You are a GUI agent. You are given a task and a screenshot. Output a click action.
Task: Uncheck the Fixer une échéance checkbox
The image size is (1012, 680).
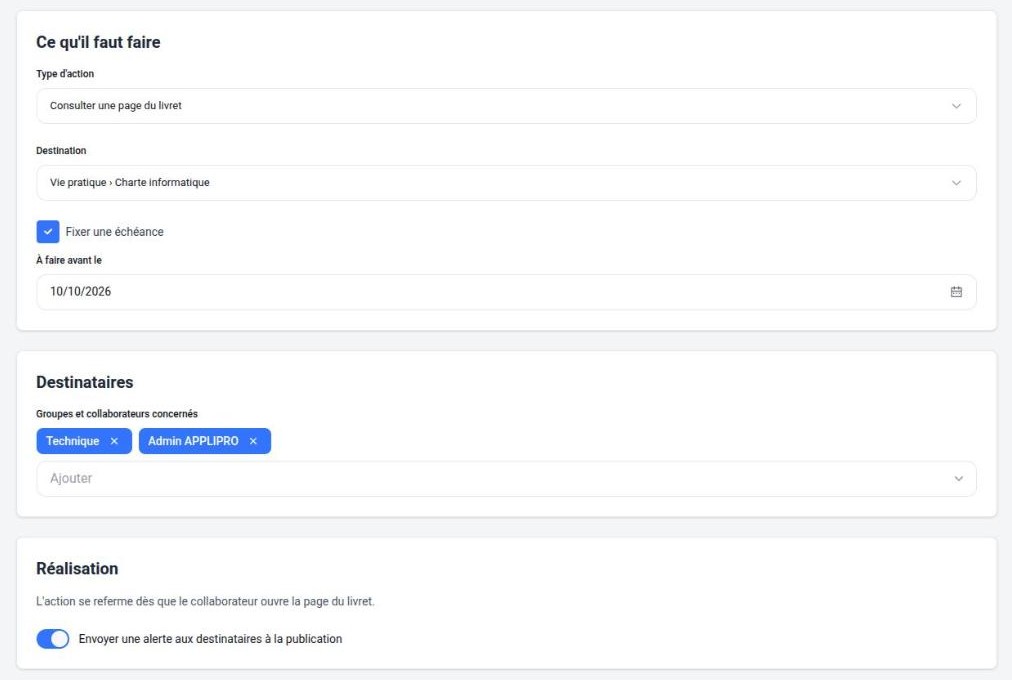click(x=48, y=232)
